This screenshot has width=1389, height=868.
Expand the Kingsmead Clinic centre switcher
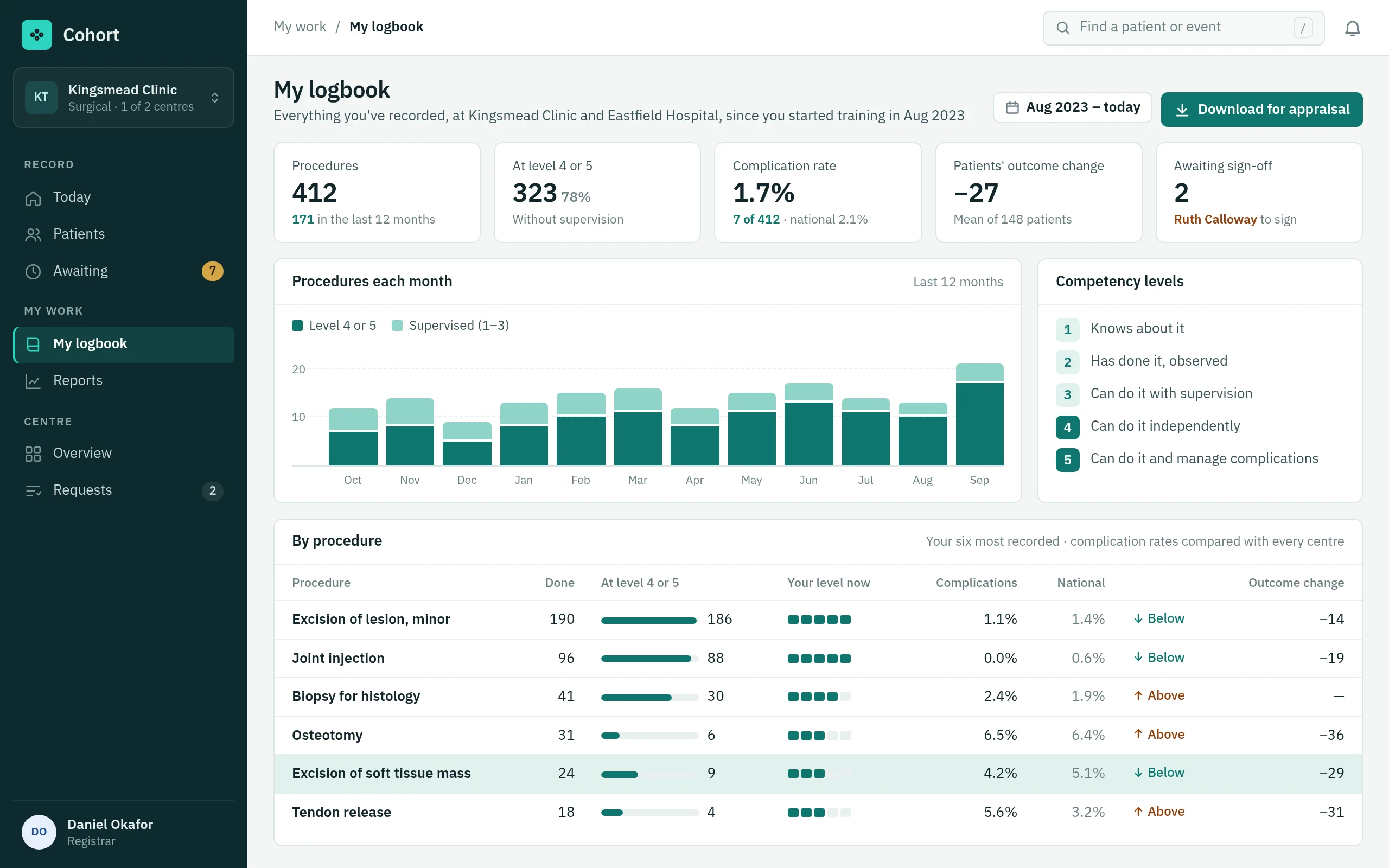point(123,98)
